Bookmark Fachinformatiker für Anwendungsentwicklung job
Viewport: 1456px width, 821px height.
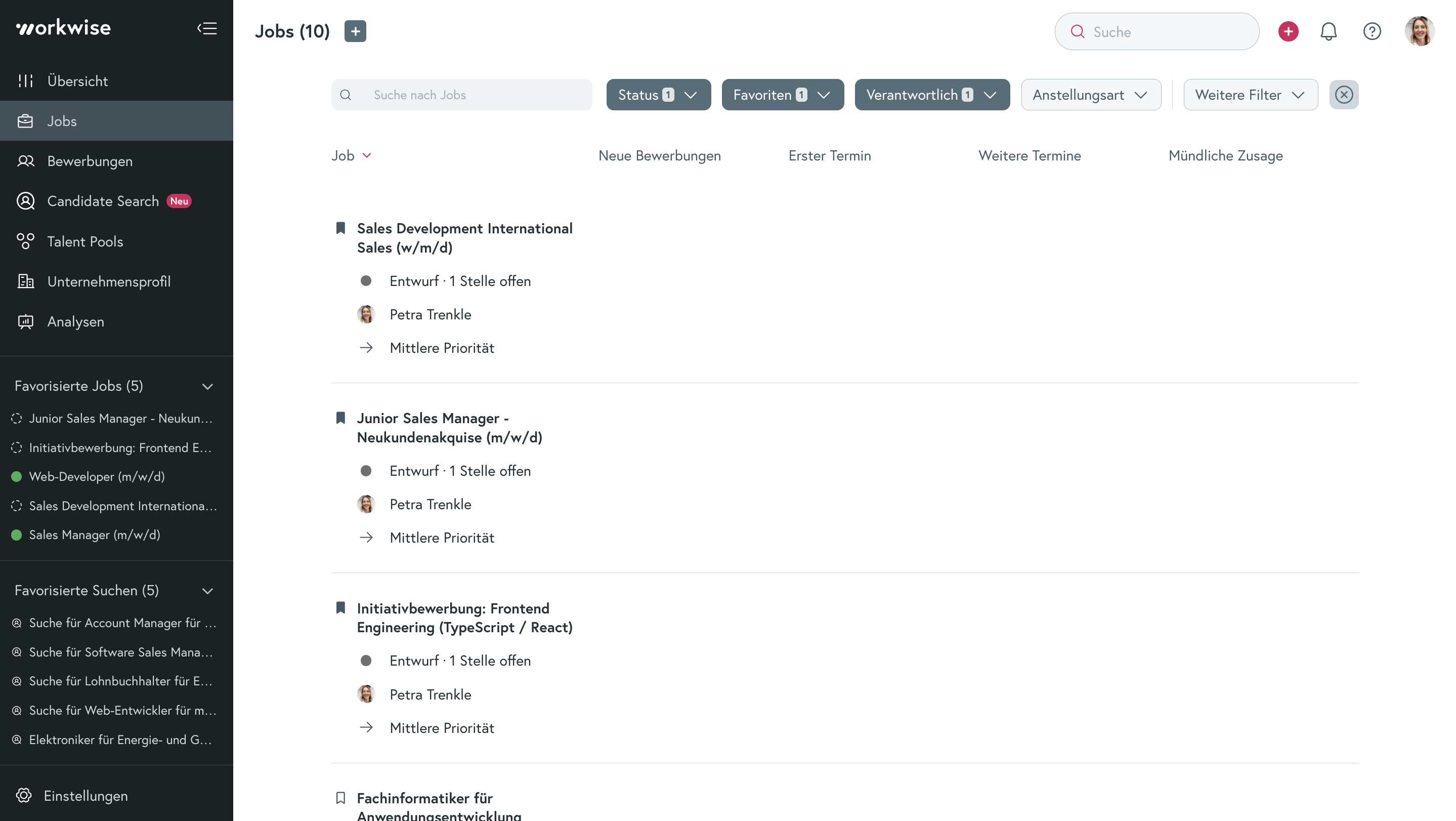click(x=340, y=798)
